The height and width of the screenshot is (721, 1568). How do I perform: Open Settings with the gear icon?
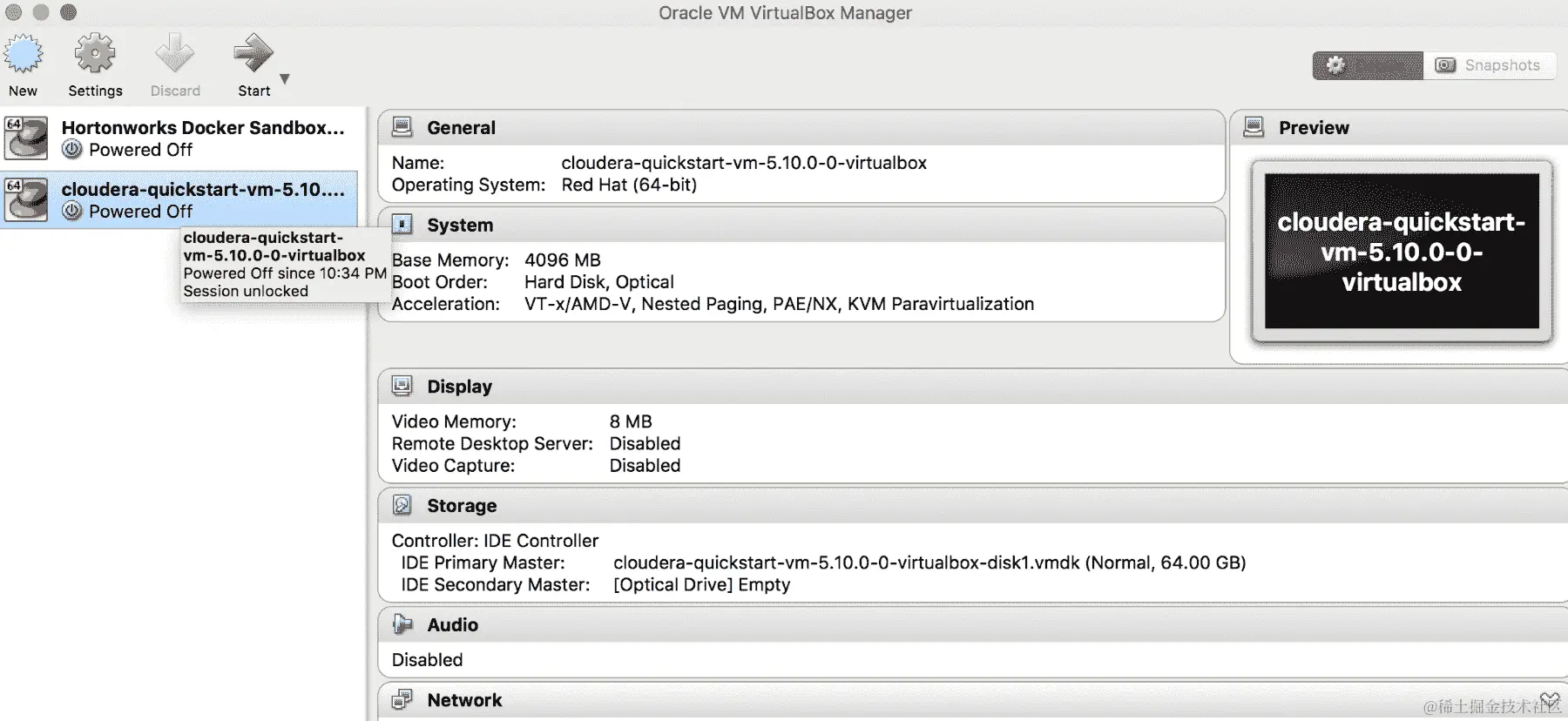[x=95, y=55]
